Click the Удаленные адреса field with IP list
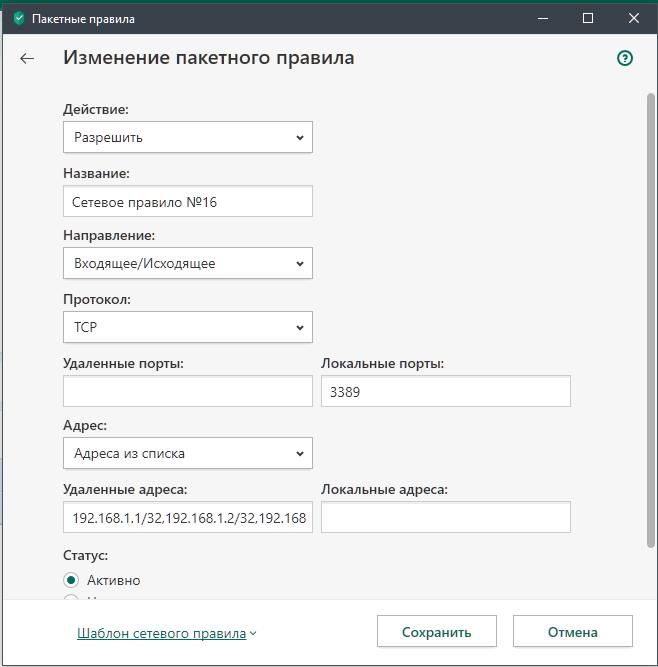The width and height of the screenshot is (658, 667). pos(188,517)
